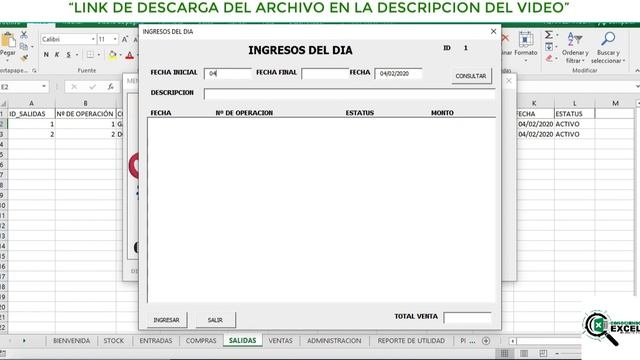Open Calibri font name dropdown

(93, 39)
